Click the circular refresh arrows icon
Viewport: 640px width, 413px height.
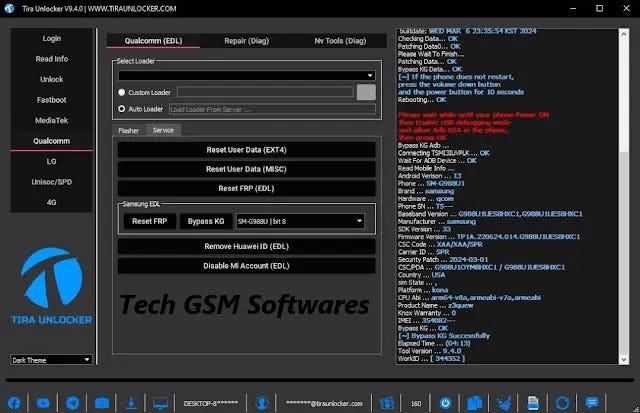click(x=562, y=403)
